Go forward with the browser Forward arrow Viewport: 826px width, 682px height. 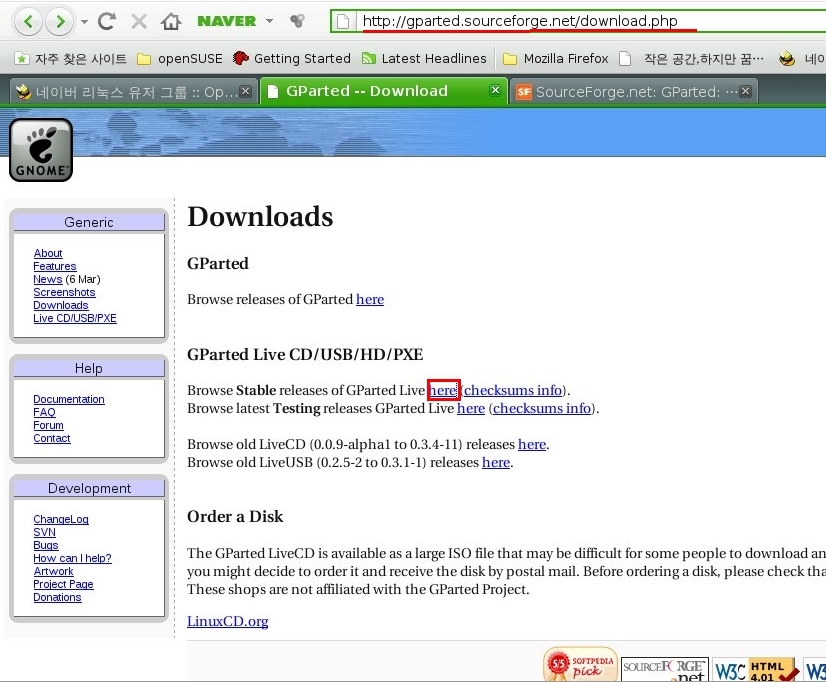[59, 22]
